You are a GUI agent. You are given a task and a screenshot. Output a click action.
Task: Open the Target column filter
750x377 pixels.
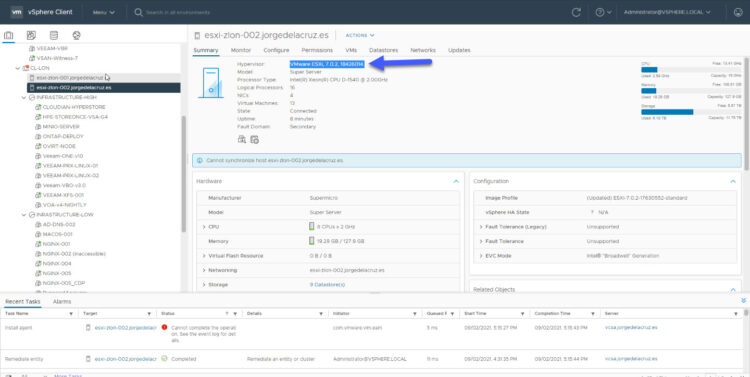149,314
